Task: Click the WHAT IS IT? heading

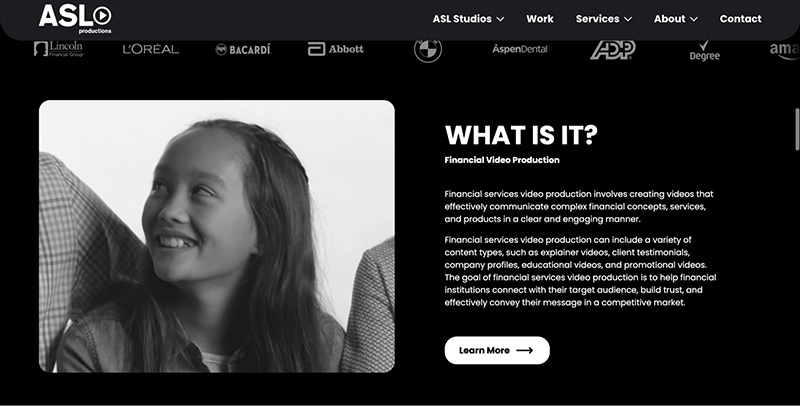Action: click(x=521, y=135)
